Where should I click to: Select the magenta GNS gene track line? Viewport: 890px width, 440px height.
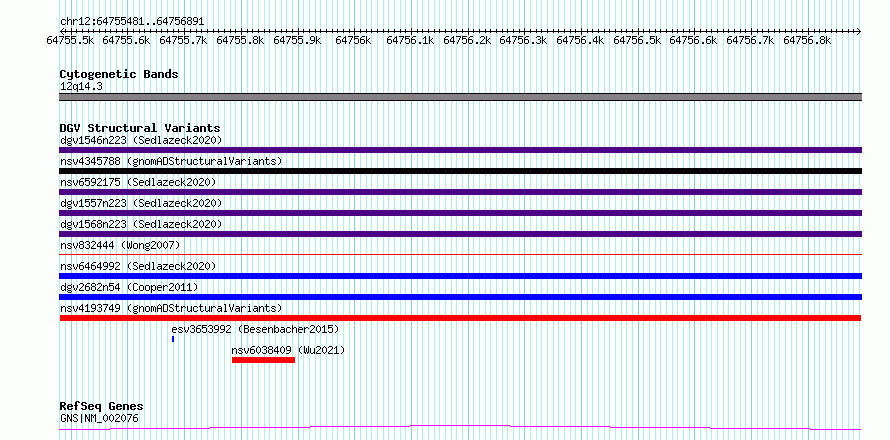click(460, 427)
